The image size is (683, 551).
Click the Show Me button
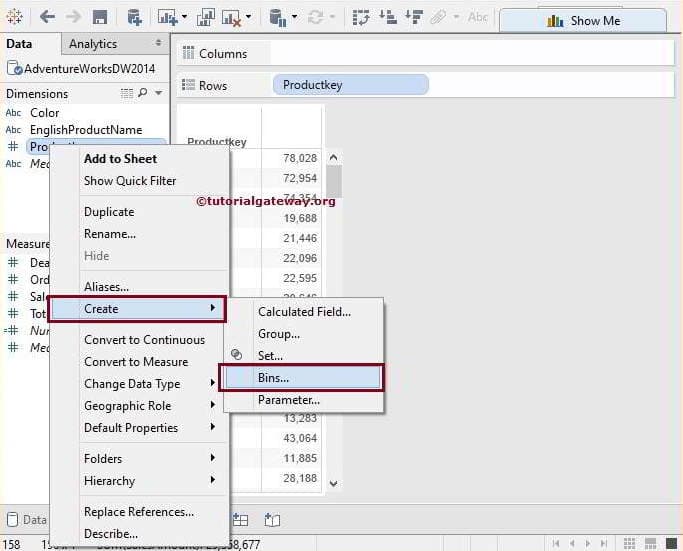click(x=583, y=20)
